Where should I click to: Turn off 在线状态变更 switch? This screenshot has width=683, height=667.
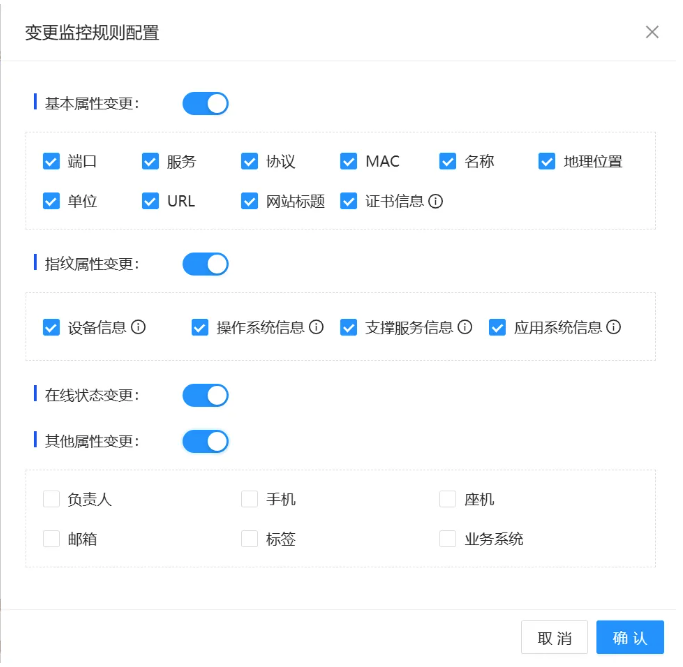(x=205, y=395)
